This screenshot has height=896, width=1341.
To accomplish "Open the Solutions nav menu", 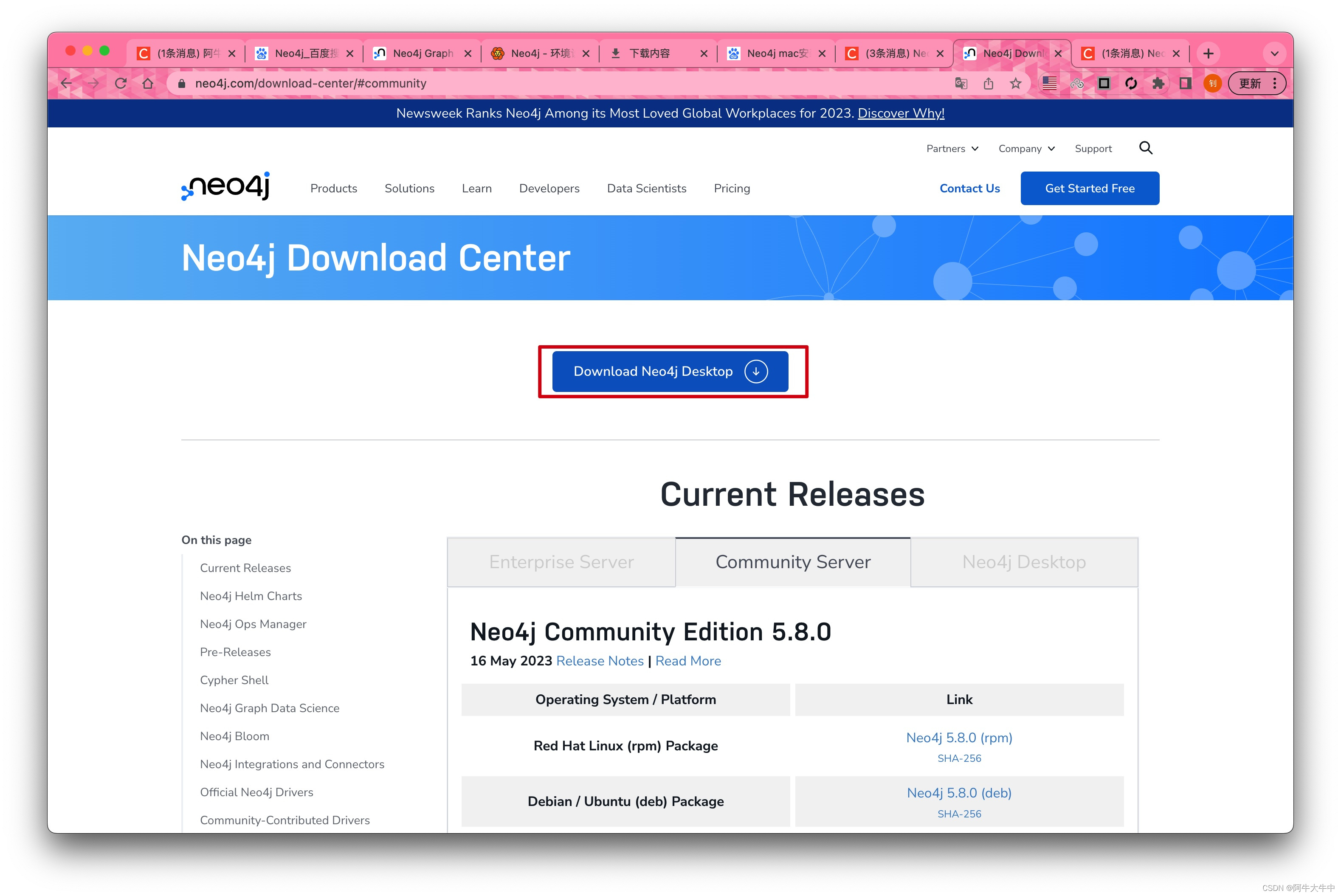I will coord(409,188).
